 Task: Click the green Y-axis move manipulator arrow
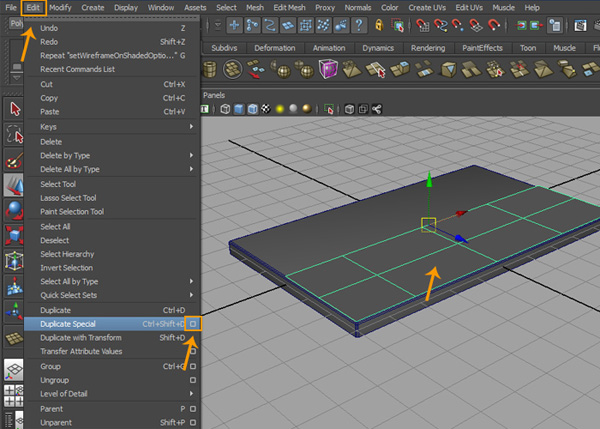428,182
